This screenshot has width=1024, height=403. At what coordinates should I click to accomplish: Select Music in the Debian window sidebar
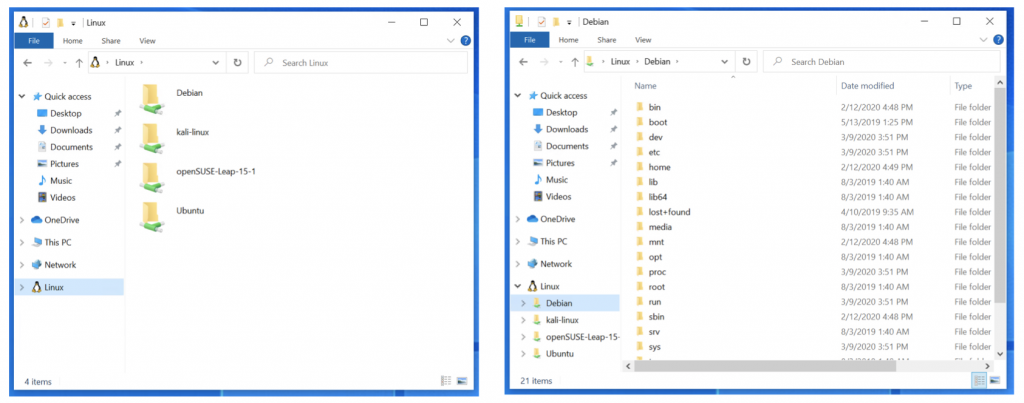556,180
